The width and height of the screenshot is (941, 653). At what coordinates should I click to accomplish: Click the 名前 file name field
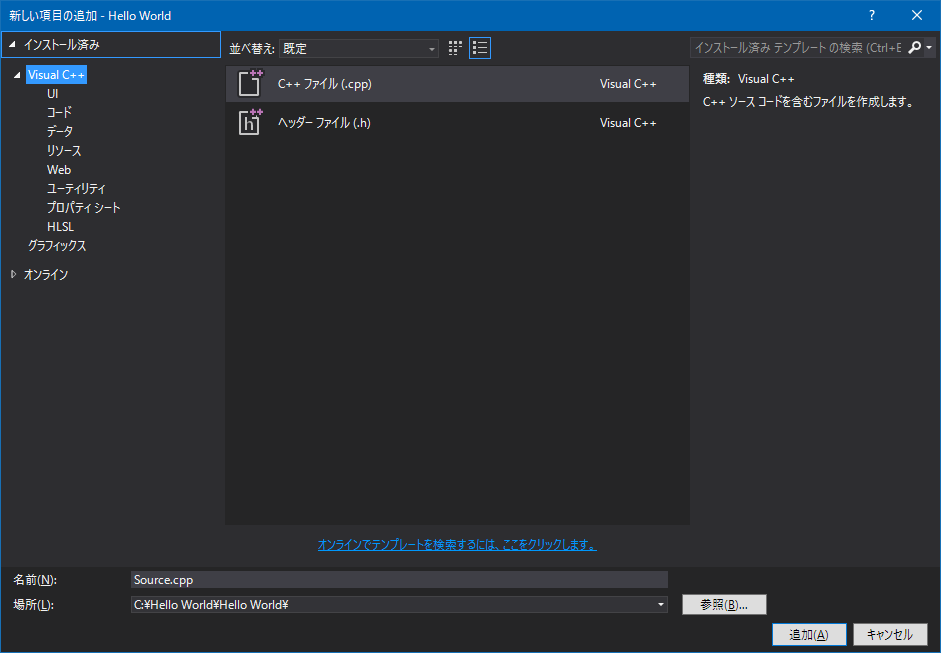pyautogui.click(x=400, y=580)
